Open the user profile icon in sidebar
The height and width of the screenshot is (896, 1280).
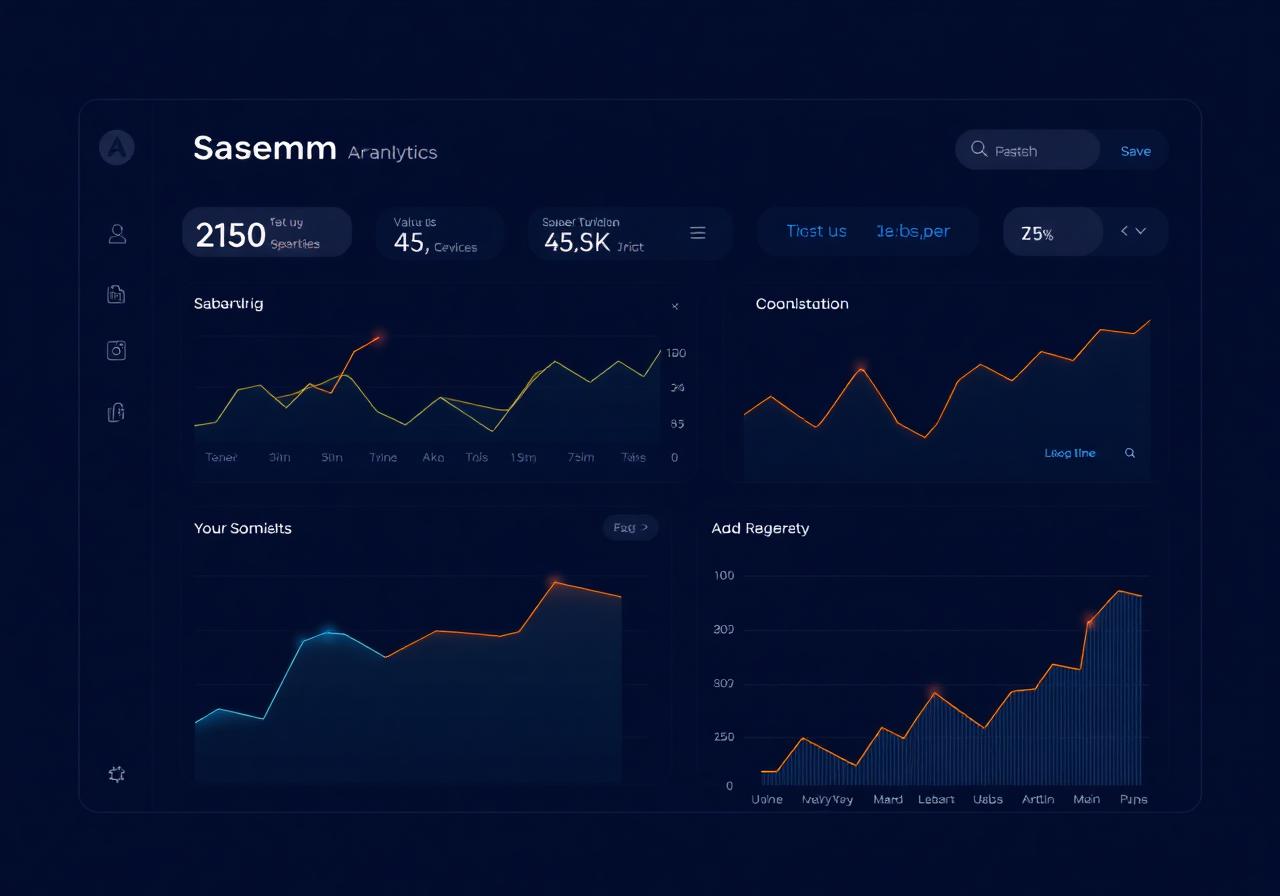(x=117, y=234)
